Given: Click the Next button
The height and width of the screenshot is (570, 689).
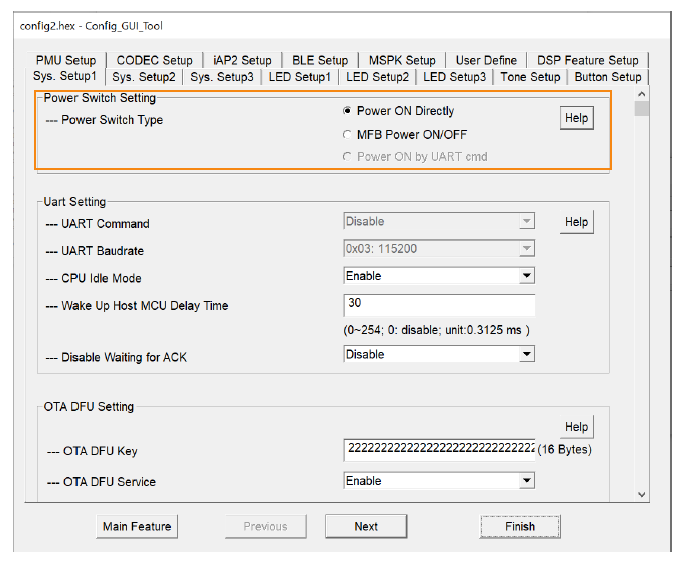Looking at the screenshot, I should tap(366, 526).
